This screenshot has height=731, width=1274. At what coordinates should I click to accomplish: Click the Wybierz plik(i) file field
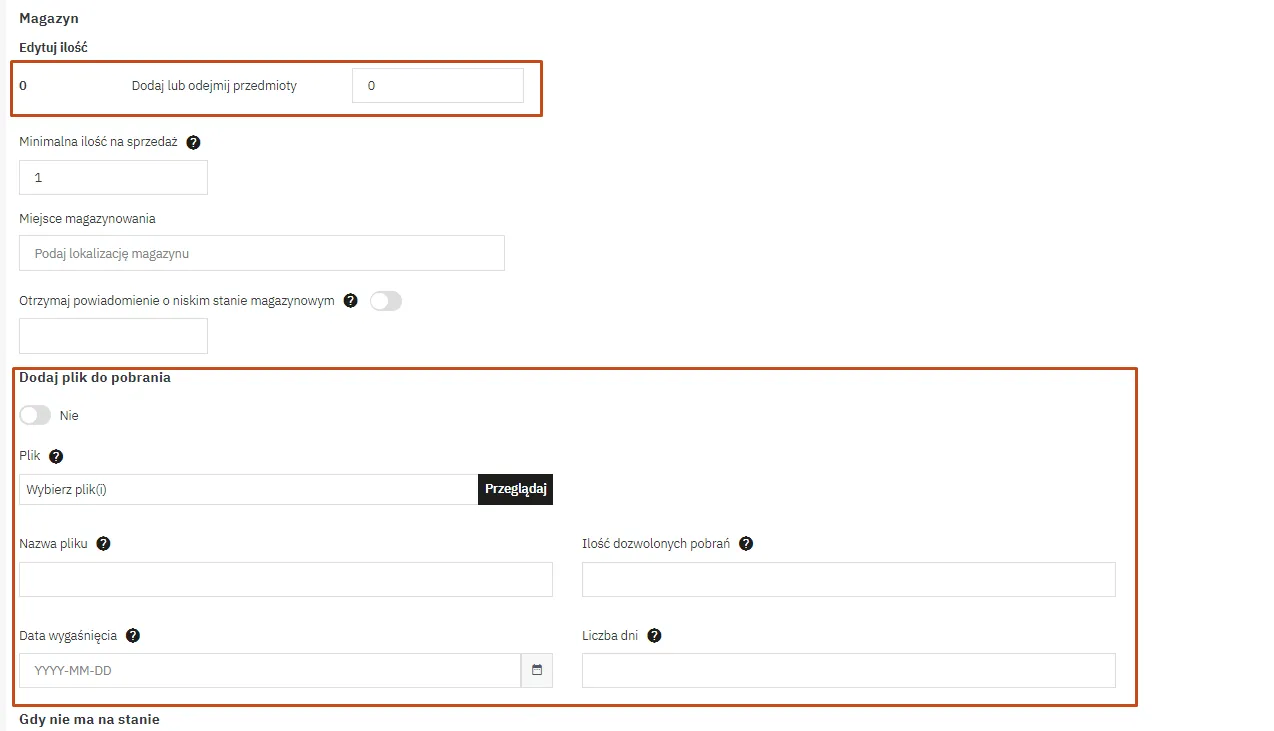248,490
